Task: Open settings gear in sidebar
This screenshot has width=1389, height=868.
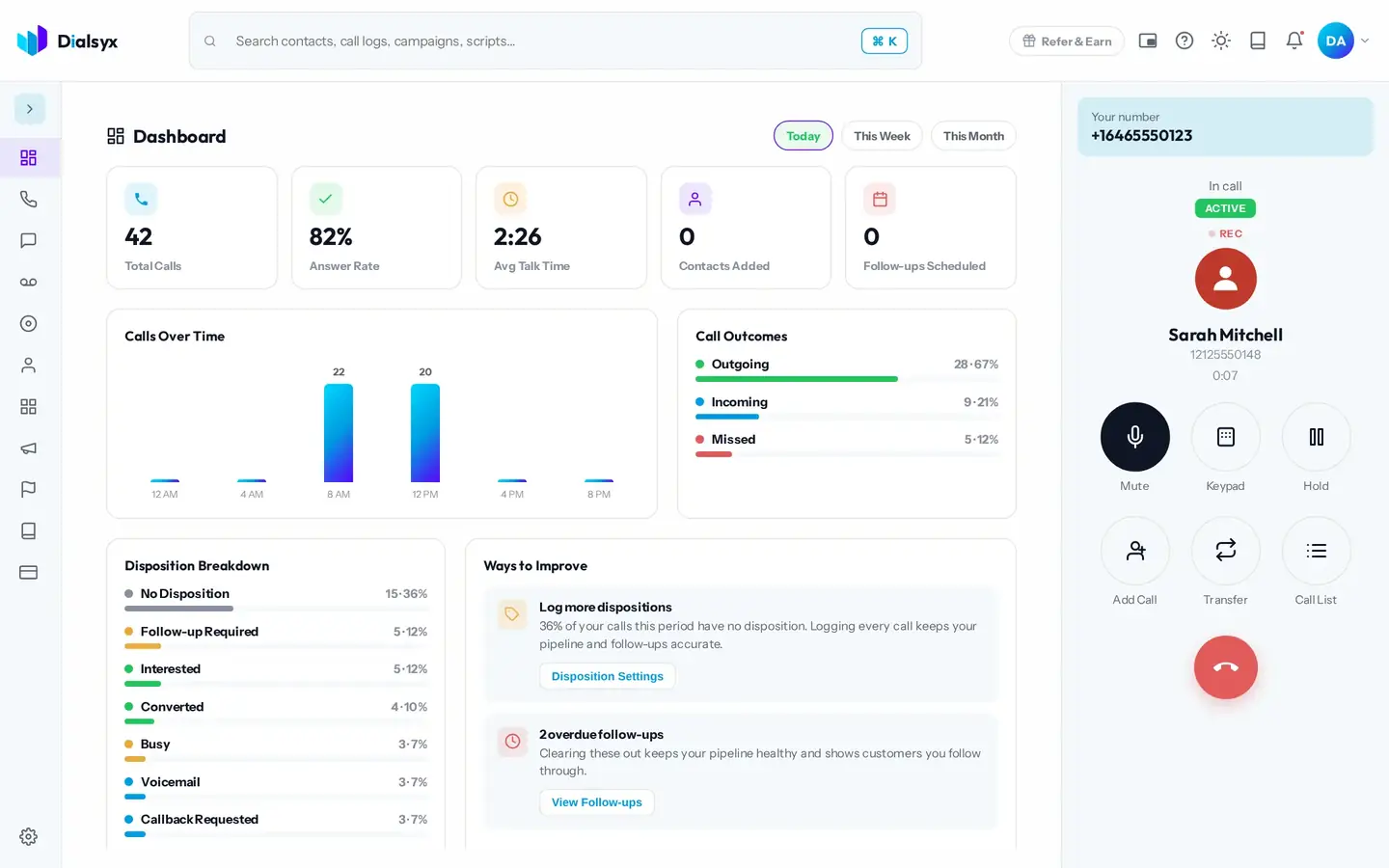Action: coord(29,836)
